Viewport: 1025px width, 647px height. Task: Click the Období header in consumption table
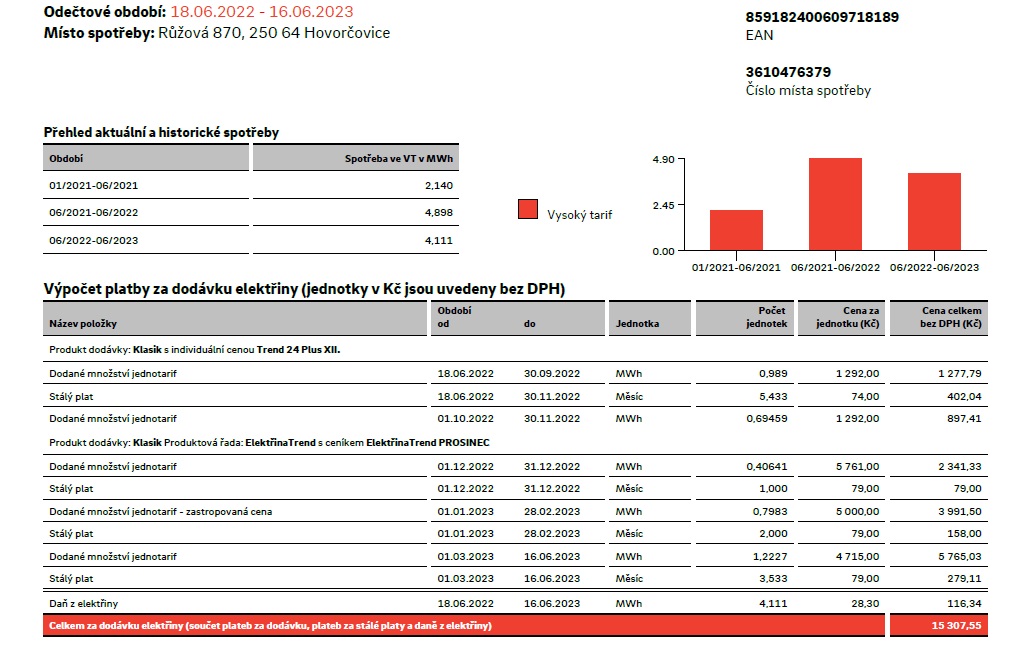[x=66, y=158]
